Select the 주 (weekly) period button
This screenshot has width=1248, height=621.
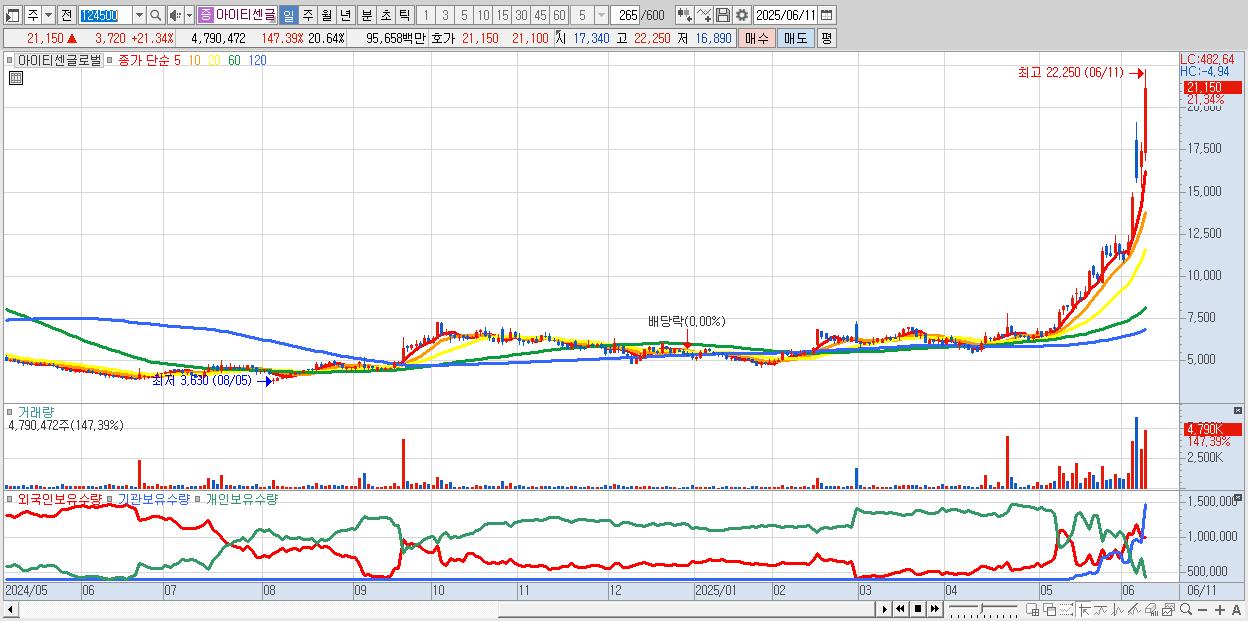[307, 15]
